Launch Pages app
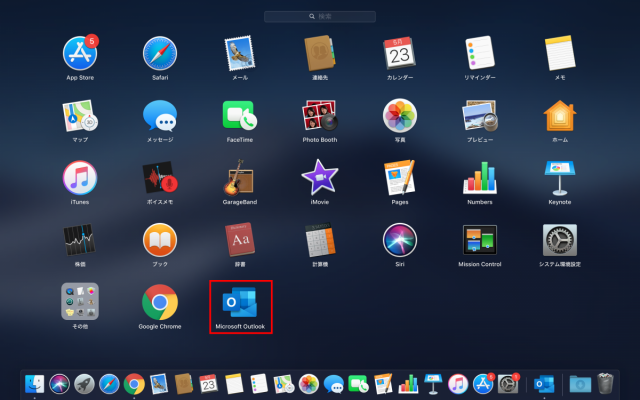Viewport: 640px width, 400px height. coord(400,178)
